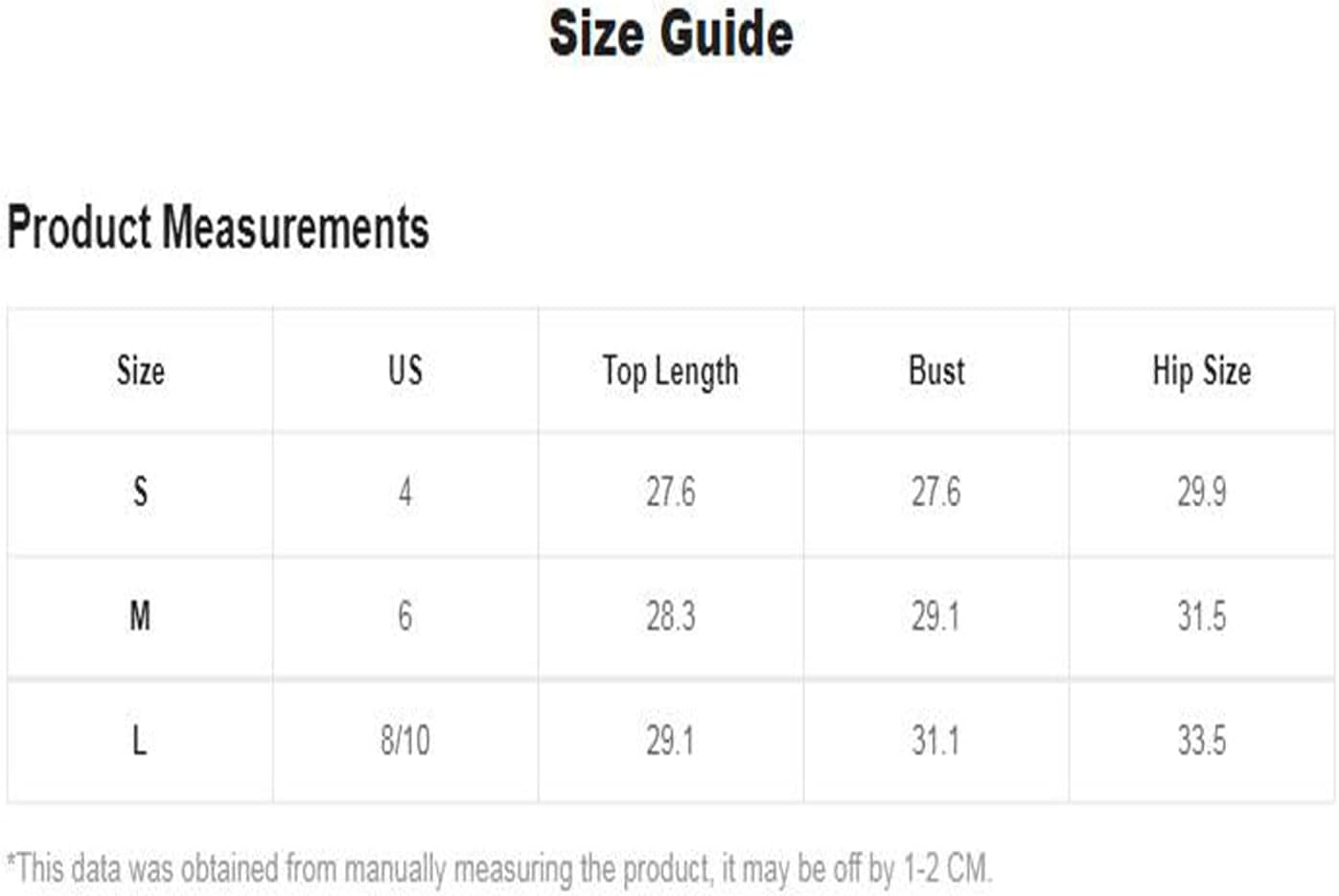Click US size 6 cell
This screenshot has width=1339, height=896.
coord(405,616)
